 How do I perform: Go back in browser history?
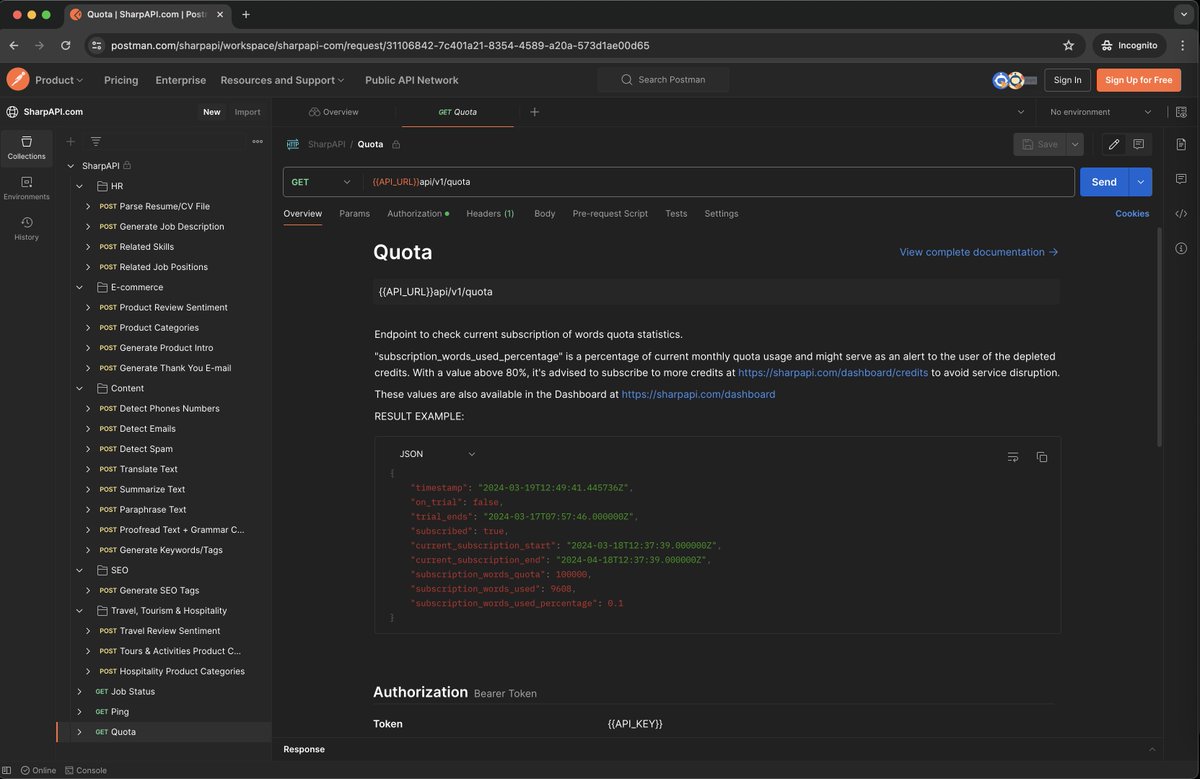click(14, 45)
